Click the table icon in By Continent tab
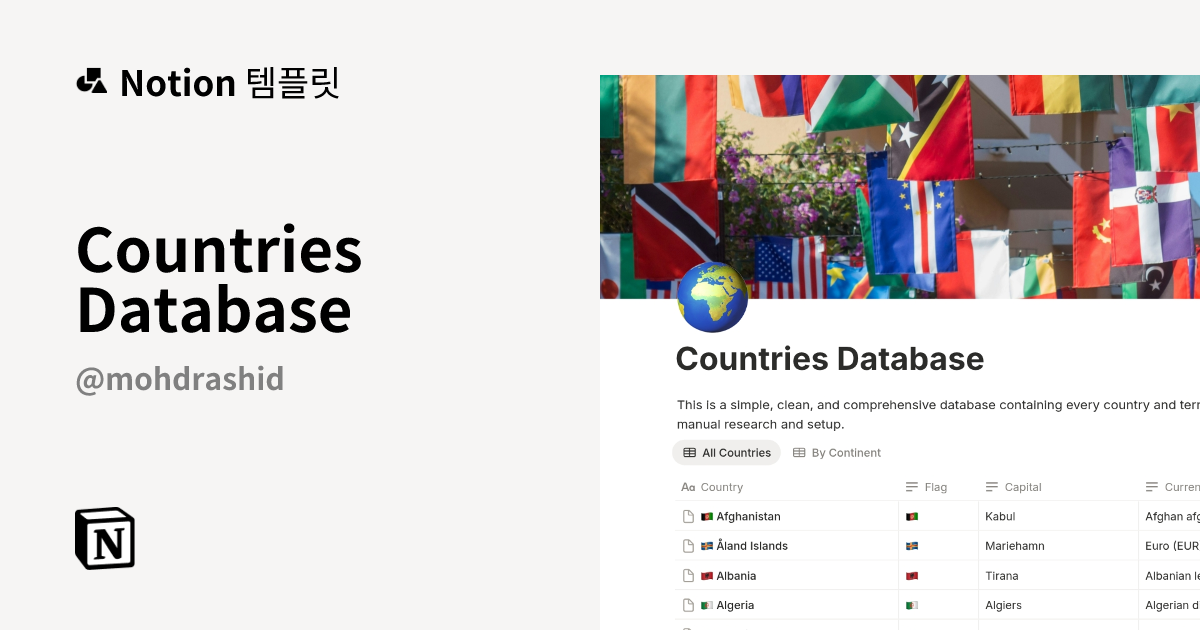The image size is (1200, 630). (799, 453)
